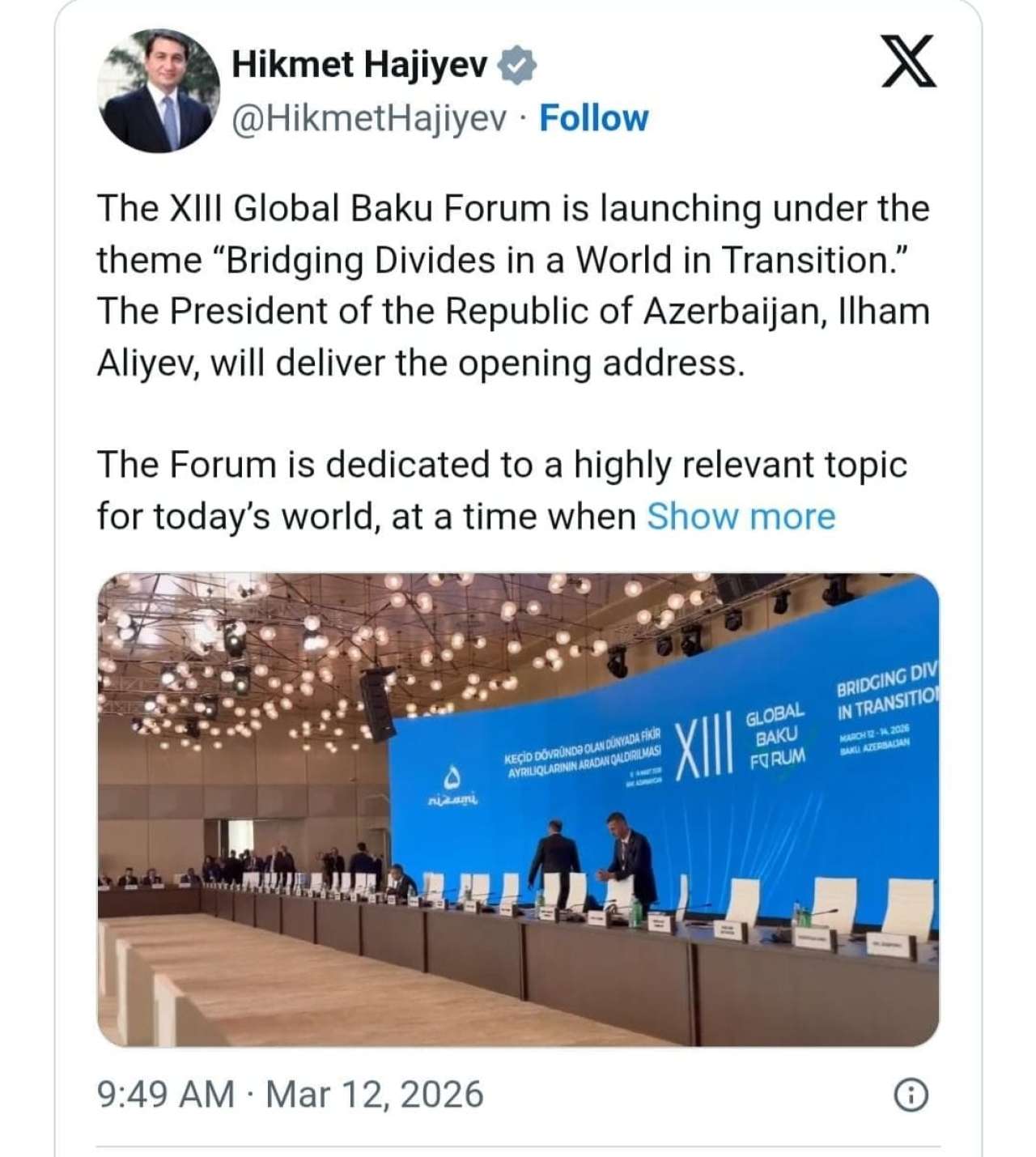Click the blue verified badge
This screenshot has height=1157, width=1036.
coord(517,66)
